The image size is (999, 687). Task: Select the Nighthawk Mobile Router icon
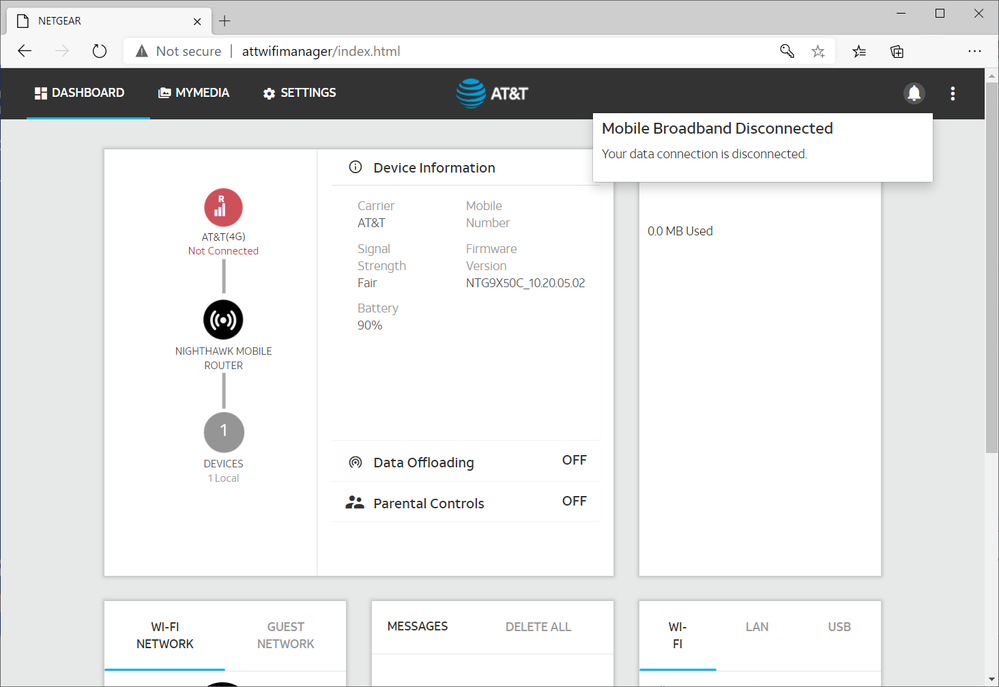coord(223,319)
